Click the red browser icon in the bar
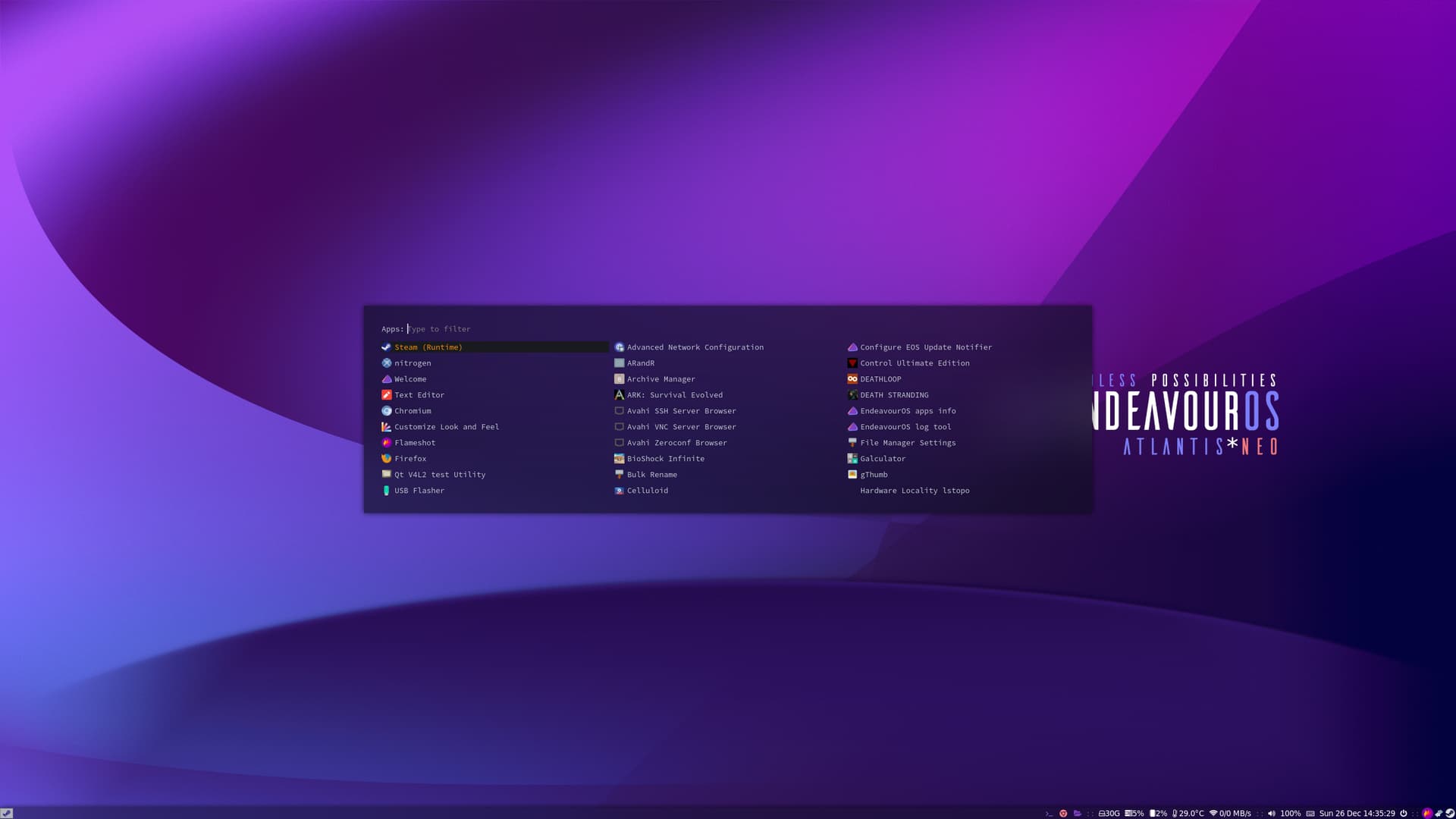This screenshot has width=1456, height=819. coord(1063,814)
